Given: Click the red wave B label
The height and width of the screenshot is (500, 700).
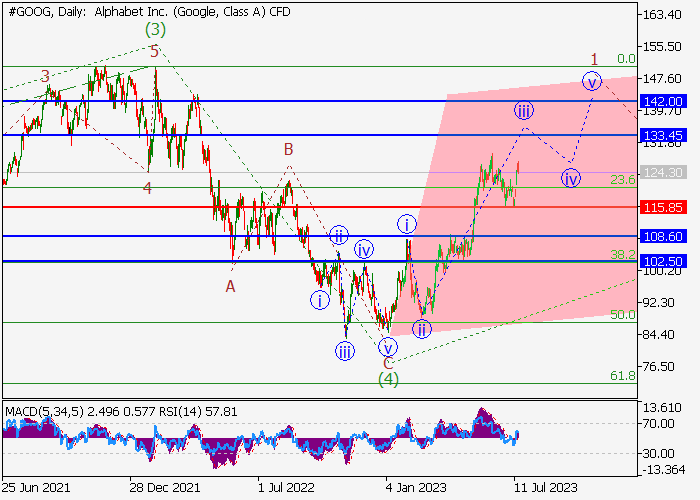Looking at the screenshot, I should [288, 150].
